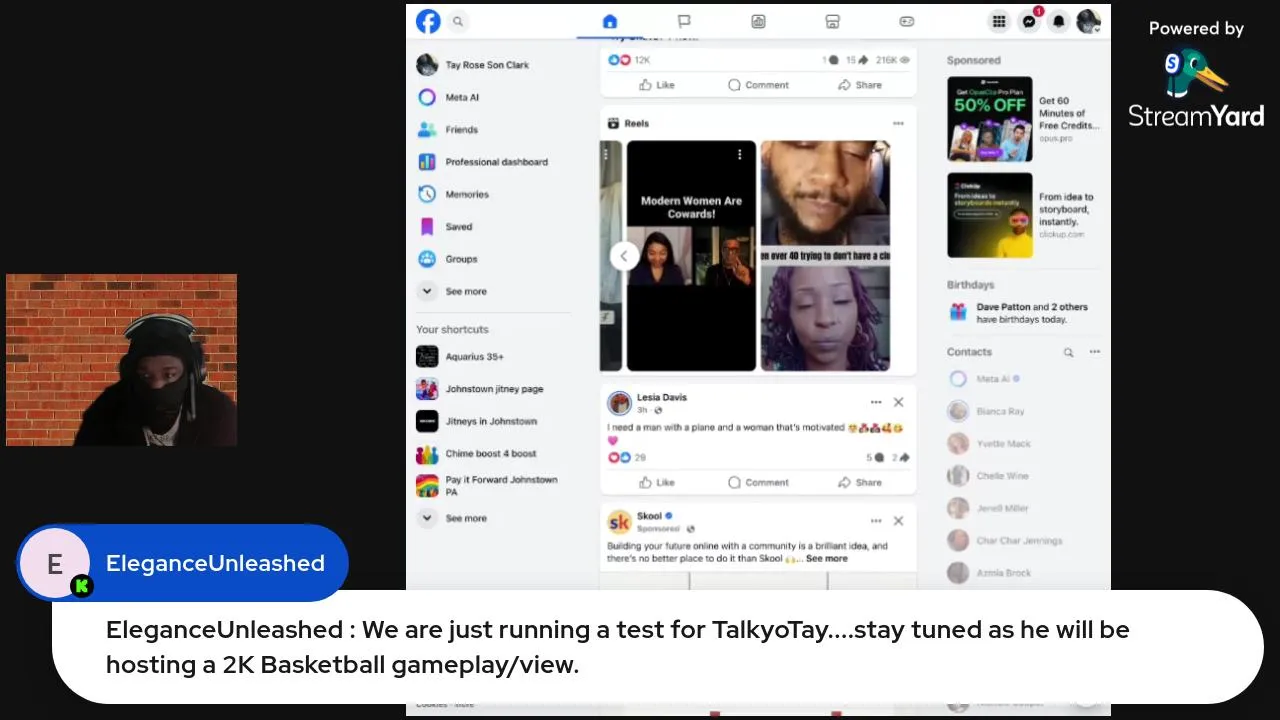This screenshot has width=1280, height=720.
Task: Open options on Modern Women reel
Action: [739, 154]
